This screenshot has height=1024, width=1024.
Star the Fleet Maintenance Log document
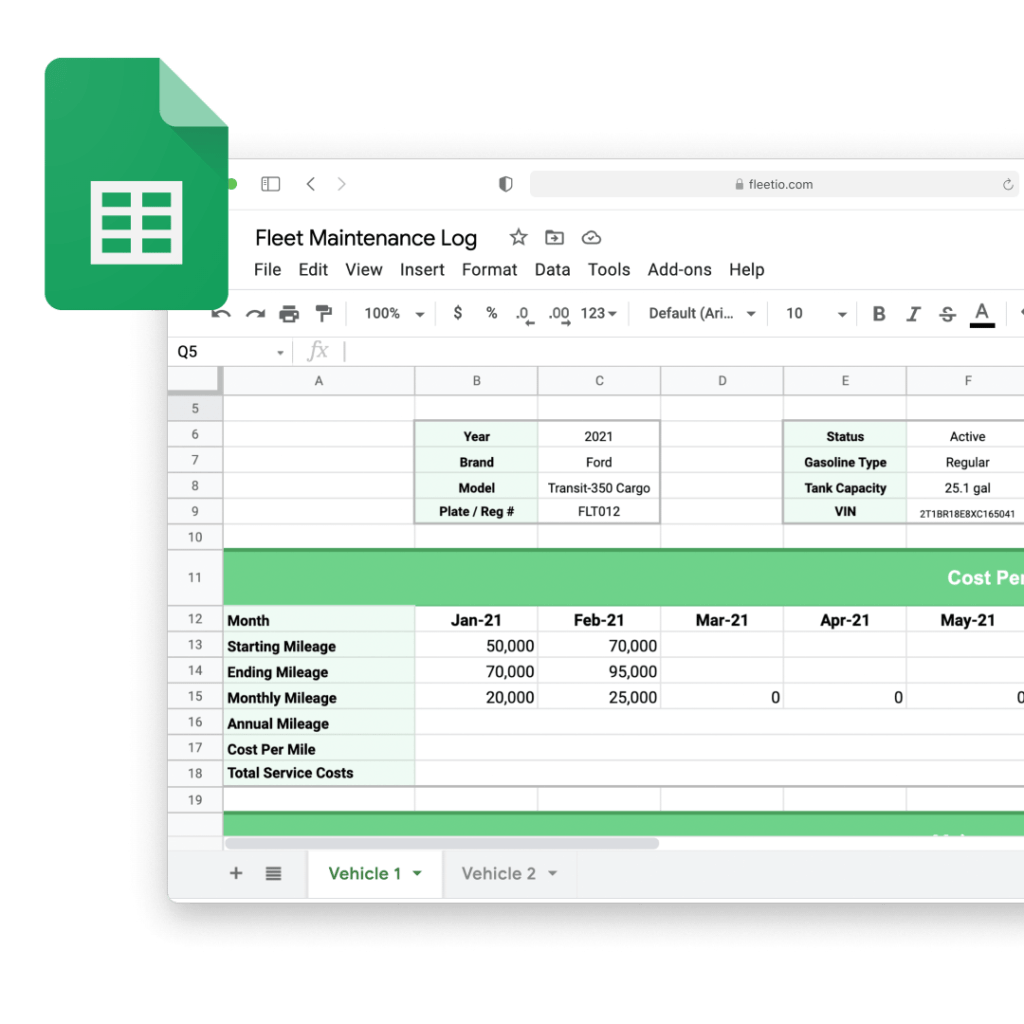518,237
